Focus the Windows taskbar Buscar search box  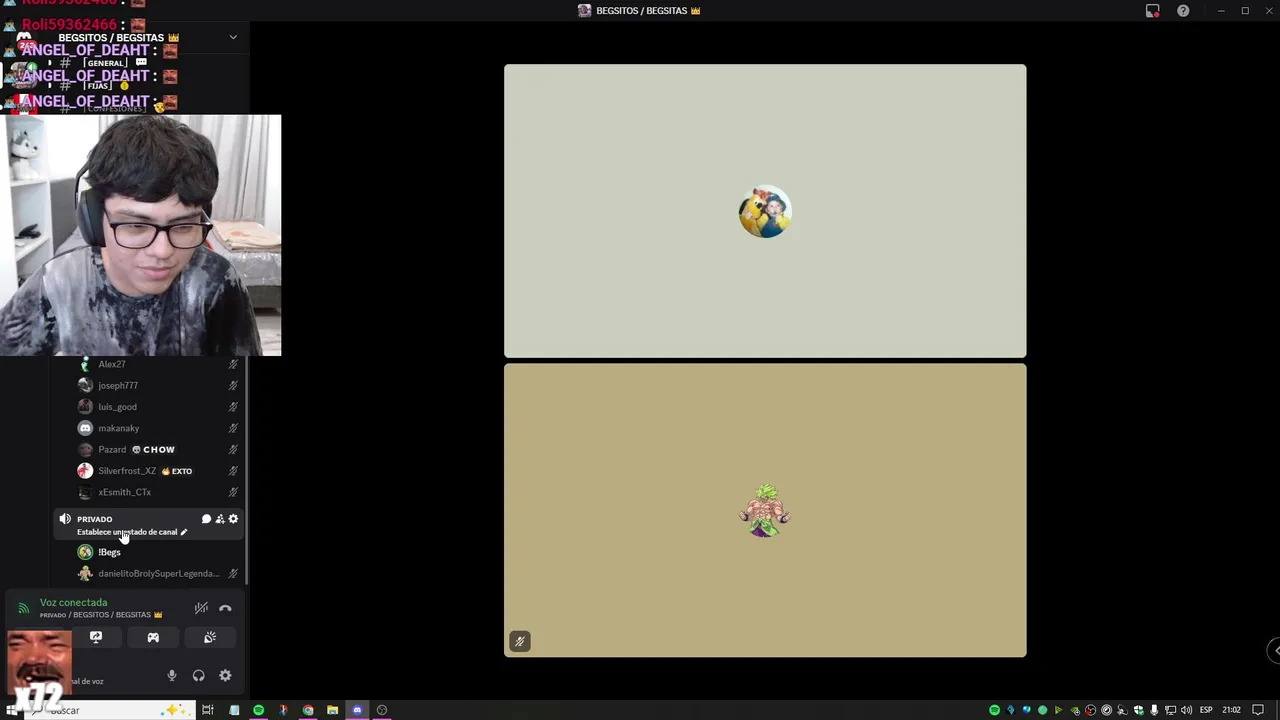[108, 711]
